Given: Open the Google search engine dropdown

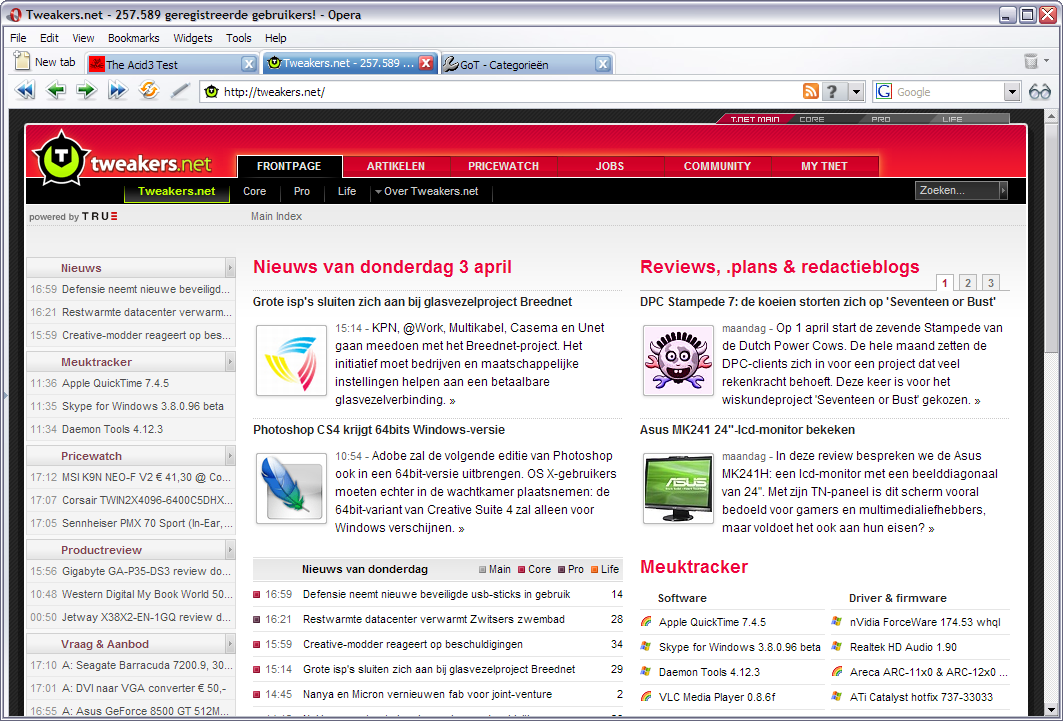Looking at the screenshot, I should click(1012, 91).
